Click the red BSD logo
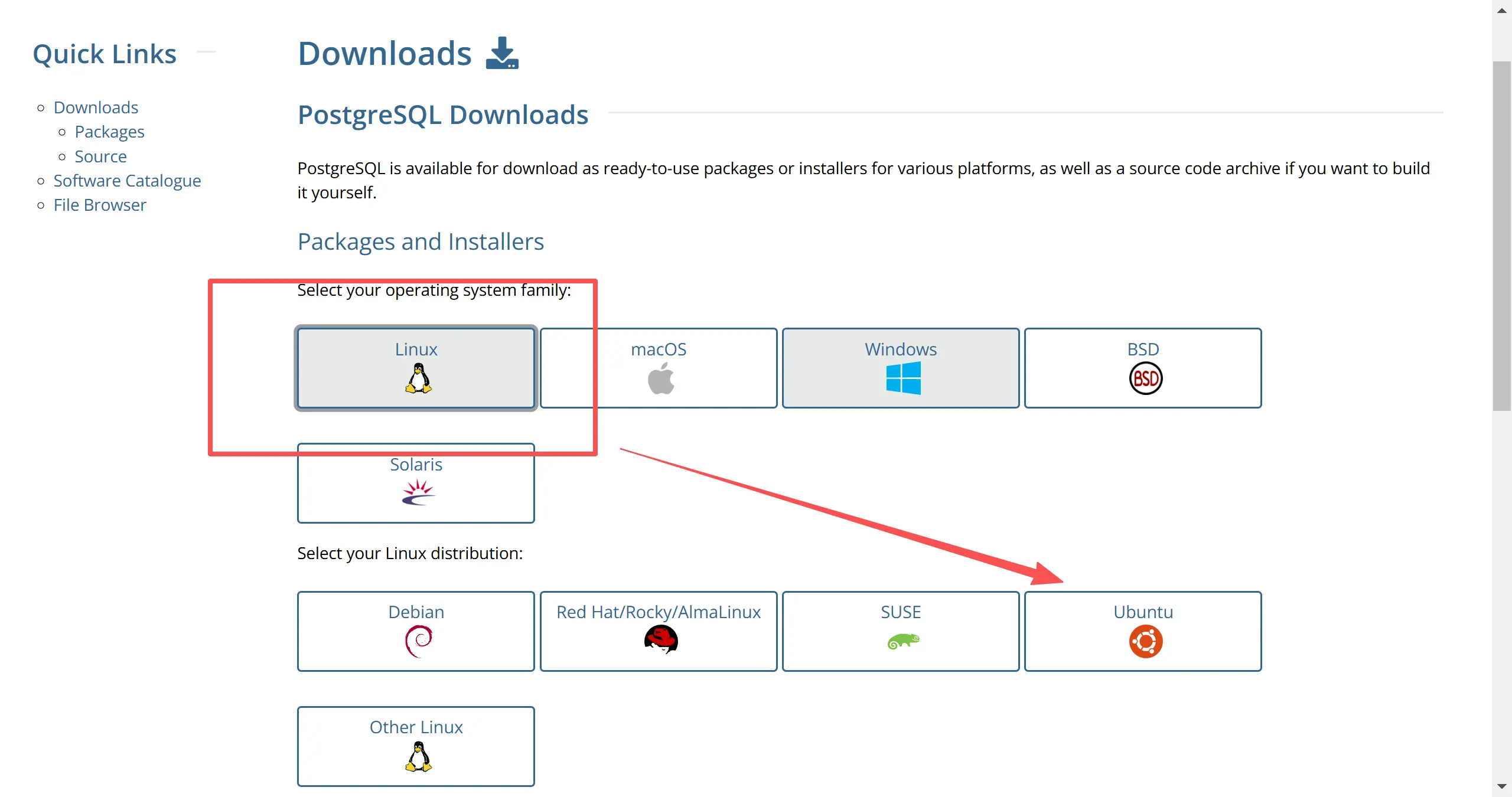1512x797 pixels. point(1145,378)
